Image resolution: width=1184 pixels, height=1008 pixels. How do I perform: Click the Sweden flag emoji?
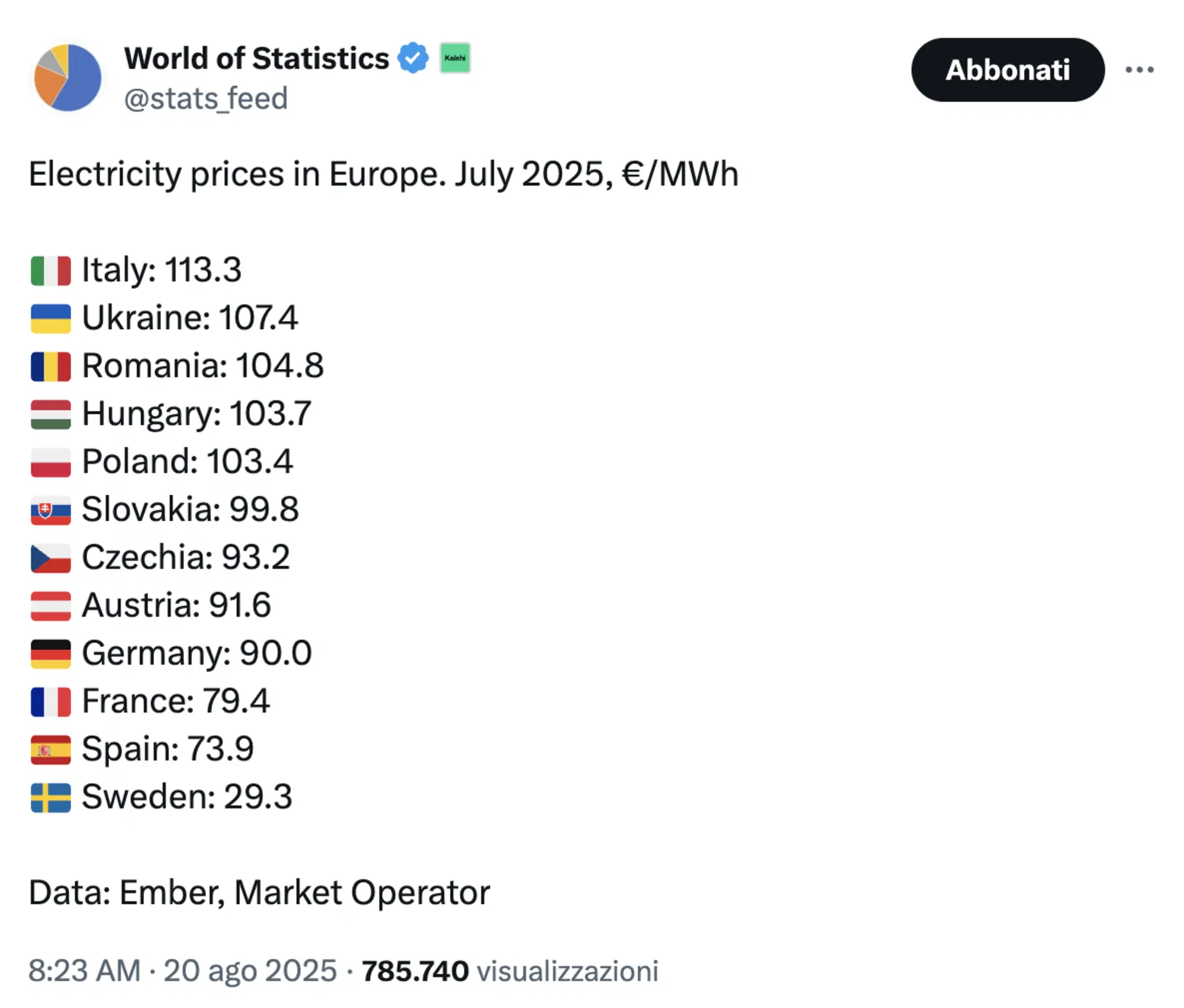pyautogui.click(x=51, y=797)
